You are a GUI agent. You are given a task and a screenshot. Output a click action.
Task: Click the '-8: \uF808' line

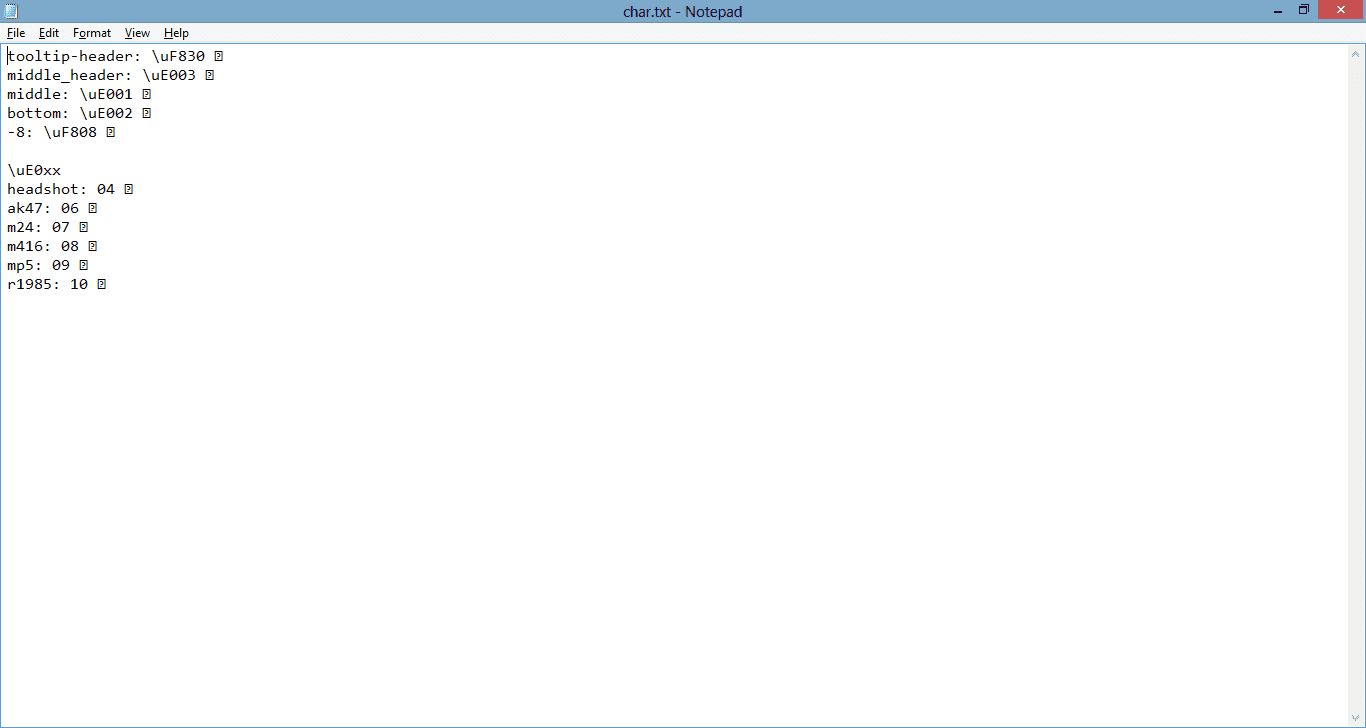tap(61, 132)
